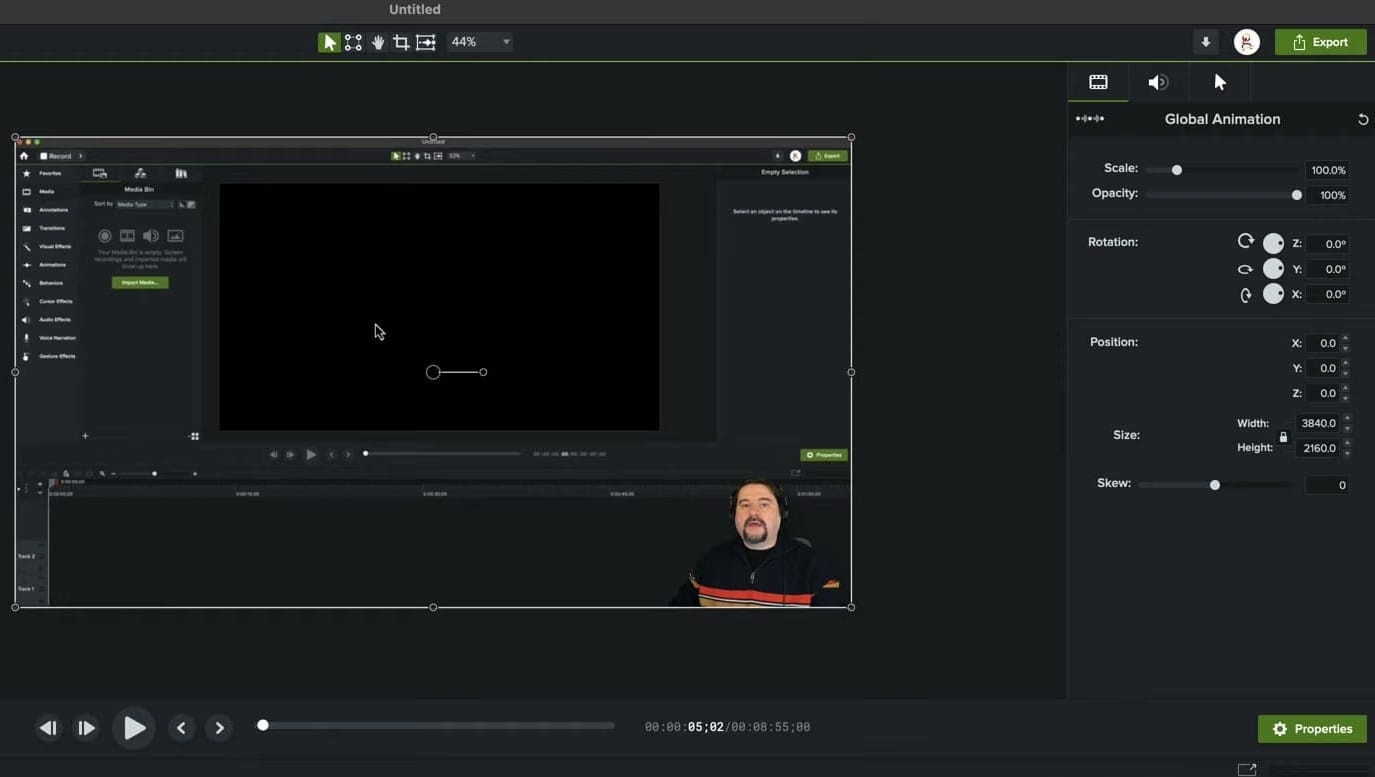Screen dimensions: 1375x777
Task: Select the green selection arrow tool
Action: 328,41
